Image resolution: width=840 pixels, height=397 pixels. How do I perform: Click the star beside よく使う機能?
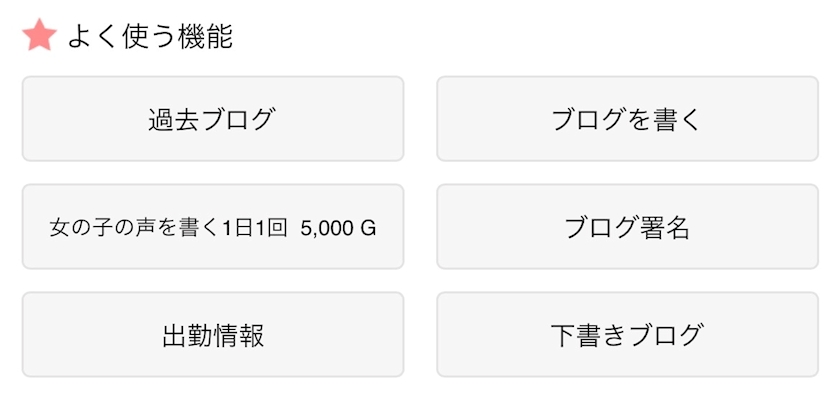pos(40,35)
